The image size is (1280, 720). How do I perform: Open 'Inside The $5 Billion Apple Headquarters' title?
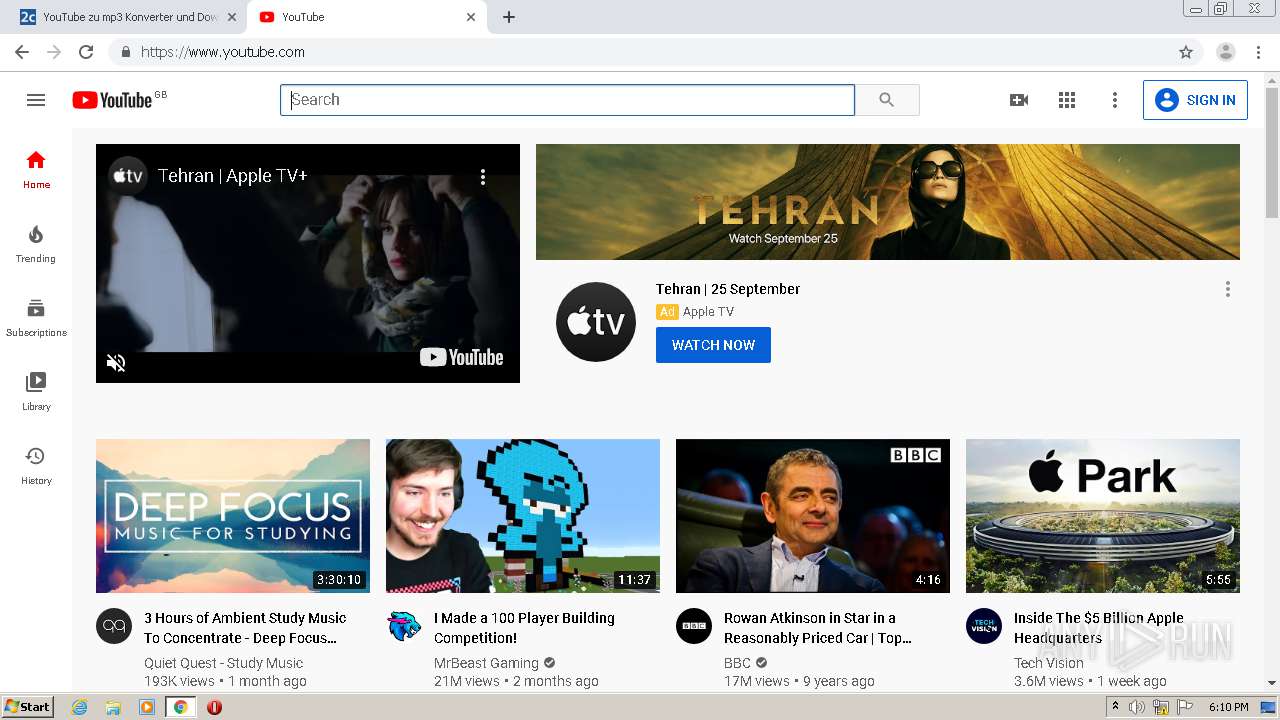[x=1098, y=628]
